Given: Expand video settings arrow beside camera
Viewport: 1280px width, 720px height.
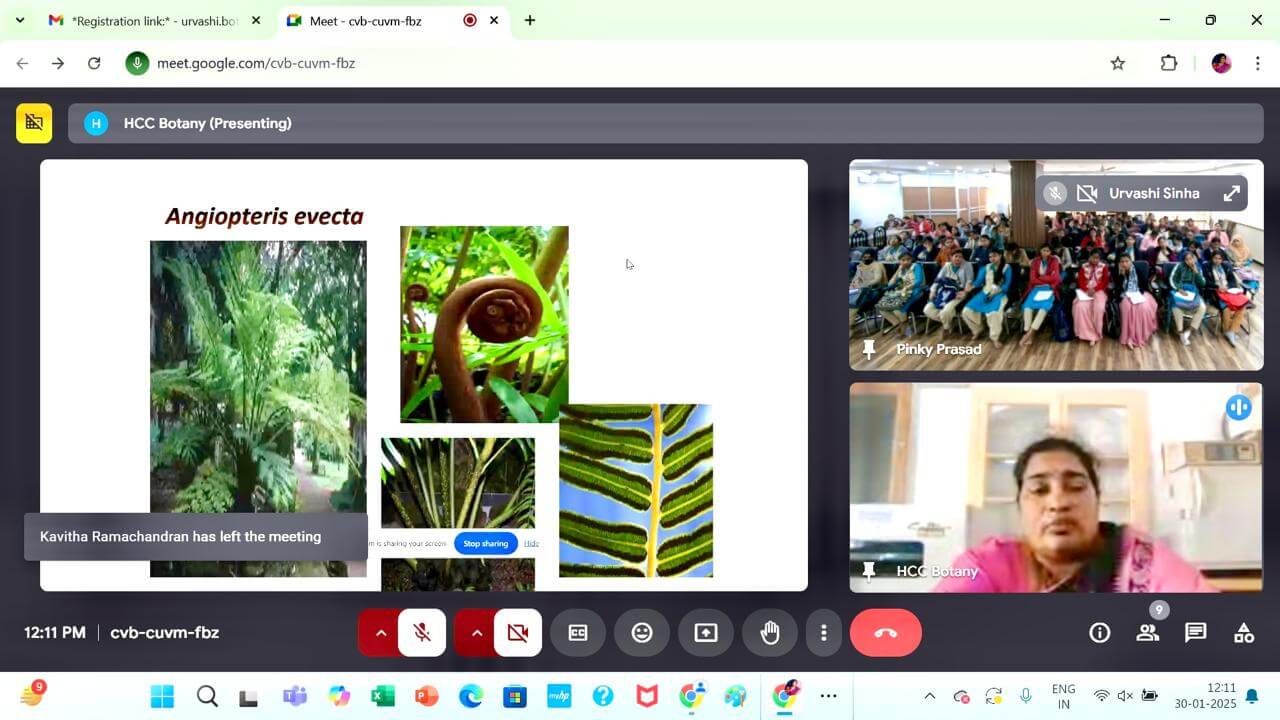Looking at the screenshot, I should (476, 633).
